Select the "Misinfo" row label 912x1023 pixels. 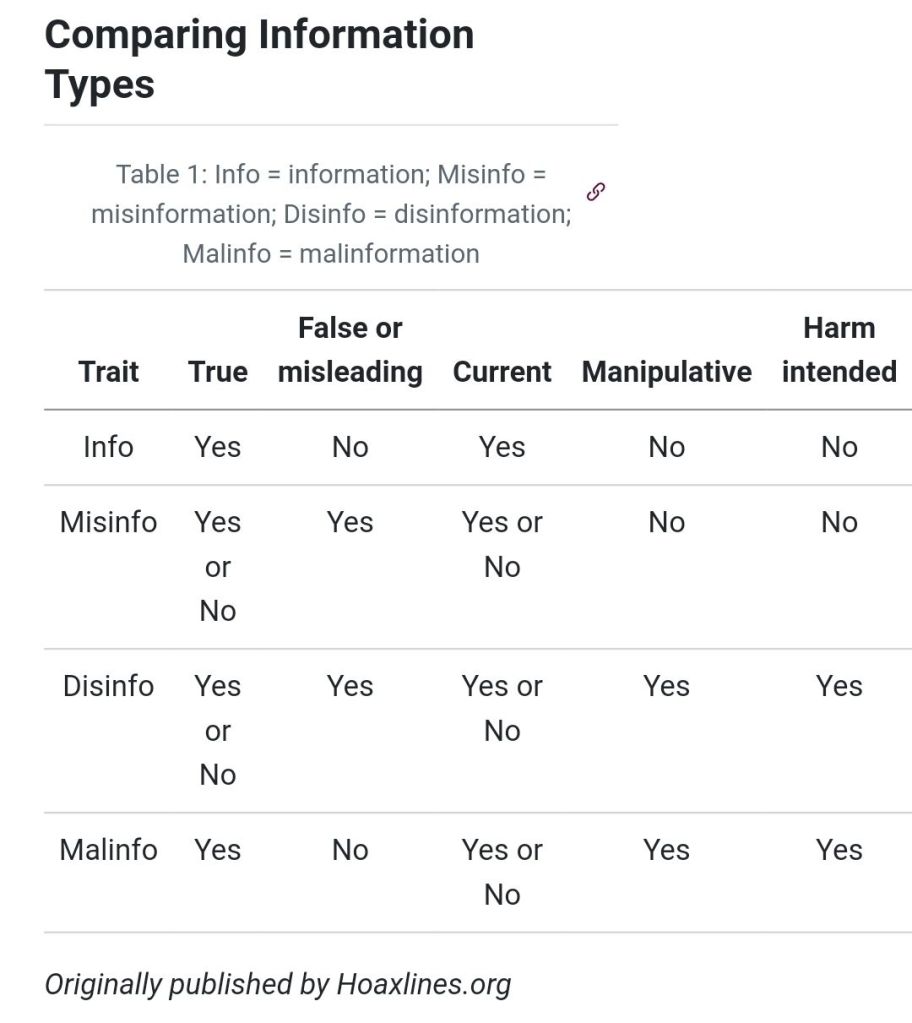click(x=108, y=522)
